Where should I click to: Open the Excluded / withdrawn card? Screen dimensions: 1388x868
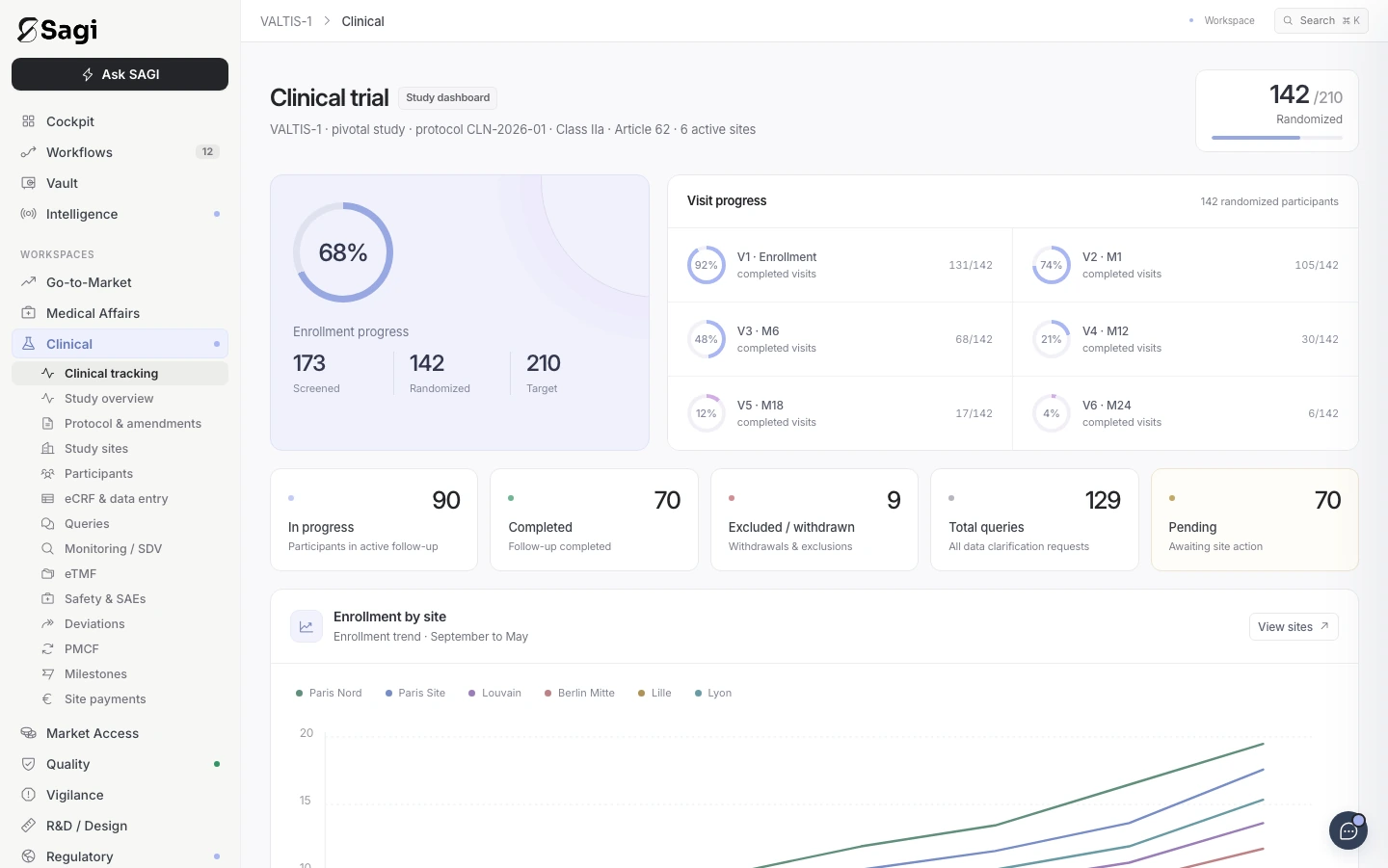[x=814, y=519]
